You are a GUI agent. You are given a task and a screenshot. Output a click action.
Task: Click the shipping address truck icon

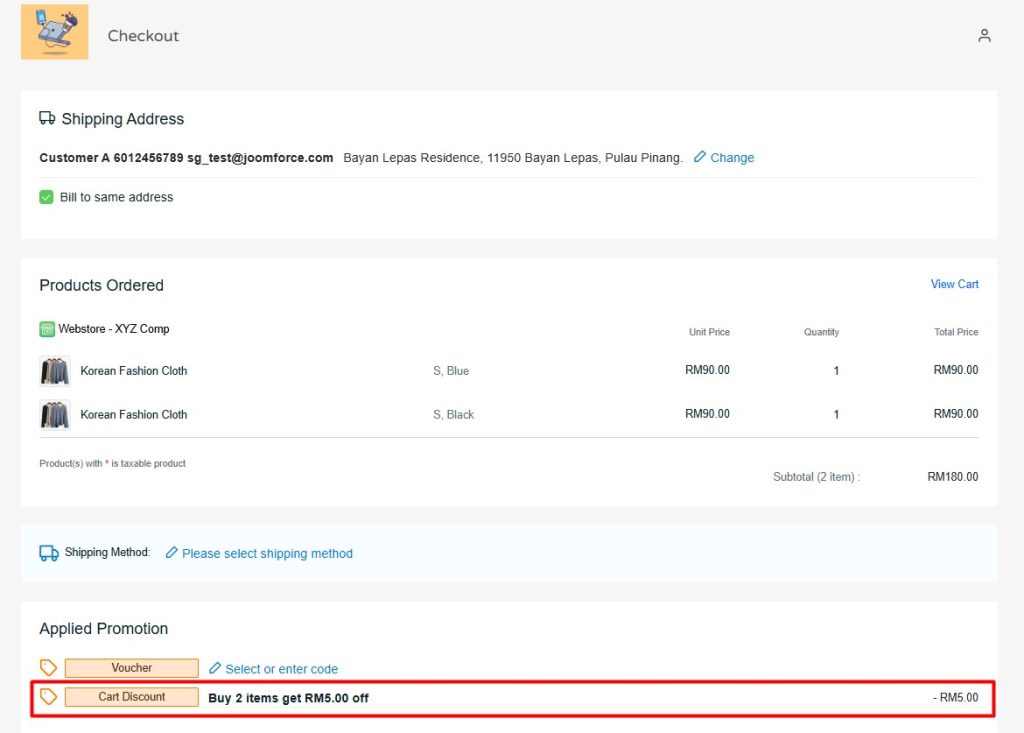coord(47,118)
